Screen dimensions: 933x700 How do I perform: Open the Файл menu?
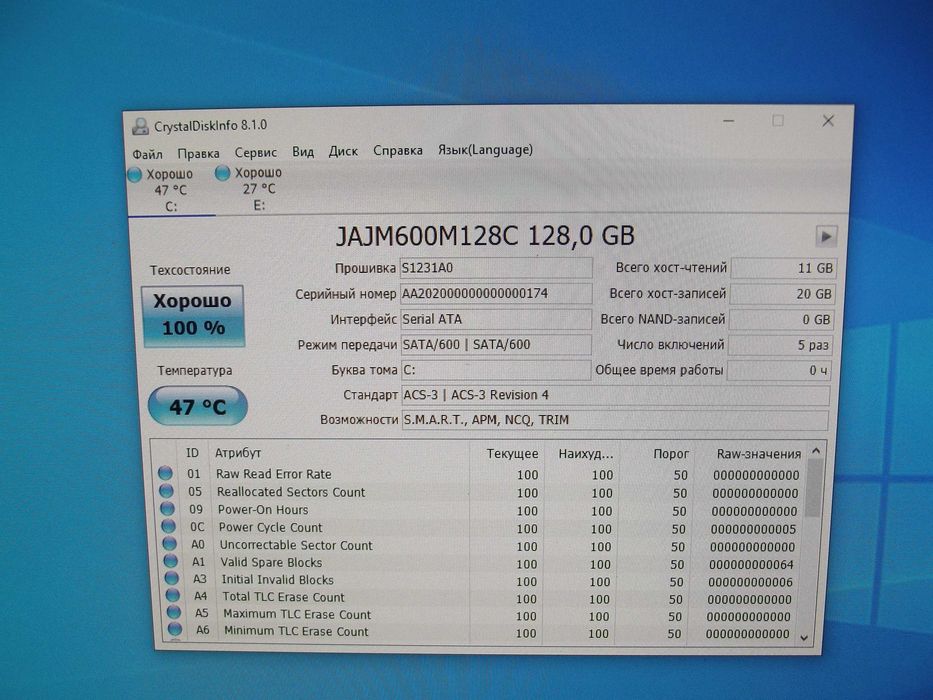point(147,154)
